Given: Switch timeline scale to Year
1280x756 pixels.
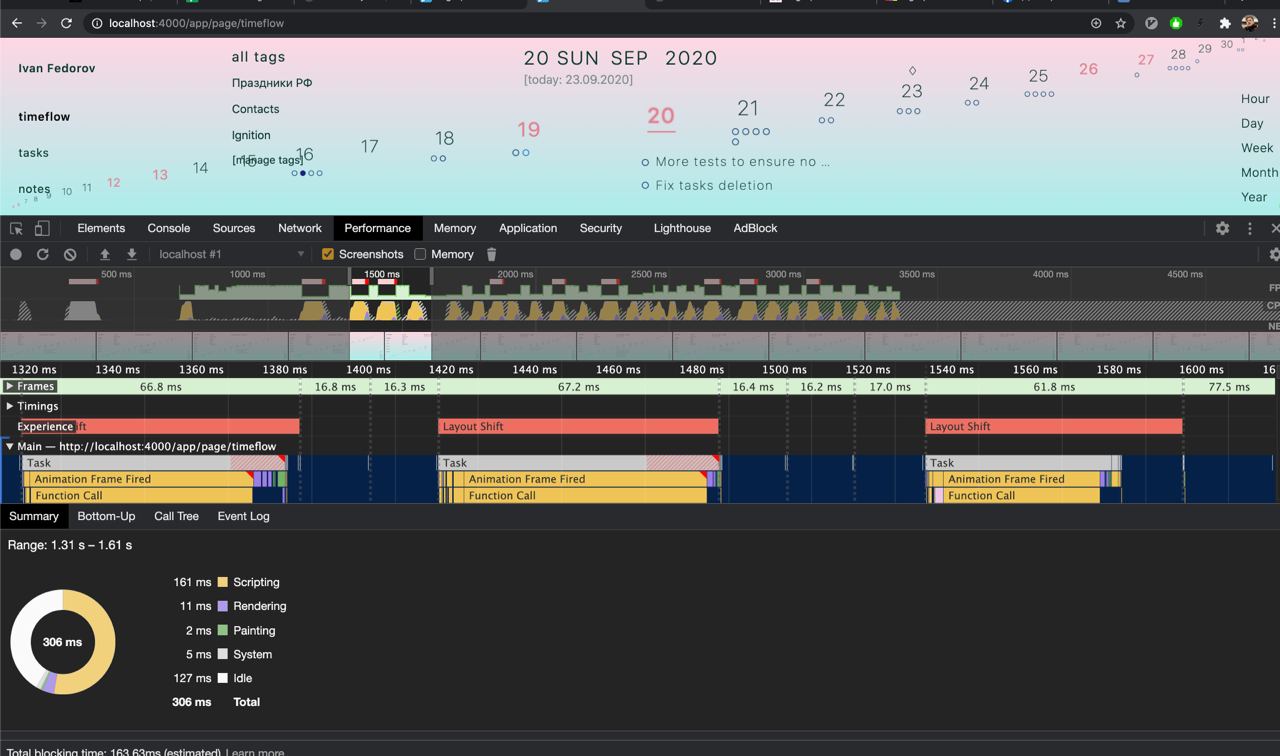Looking at the screenshot, I should (1254, 197).
